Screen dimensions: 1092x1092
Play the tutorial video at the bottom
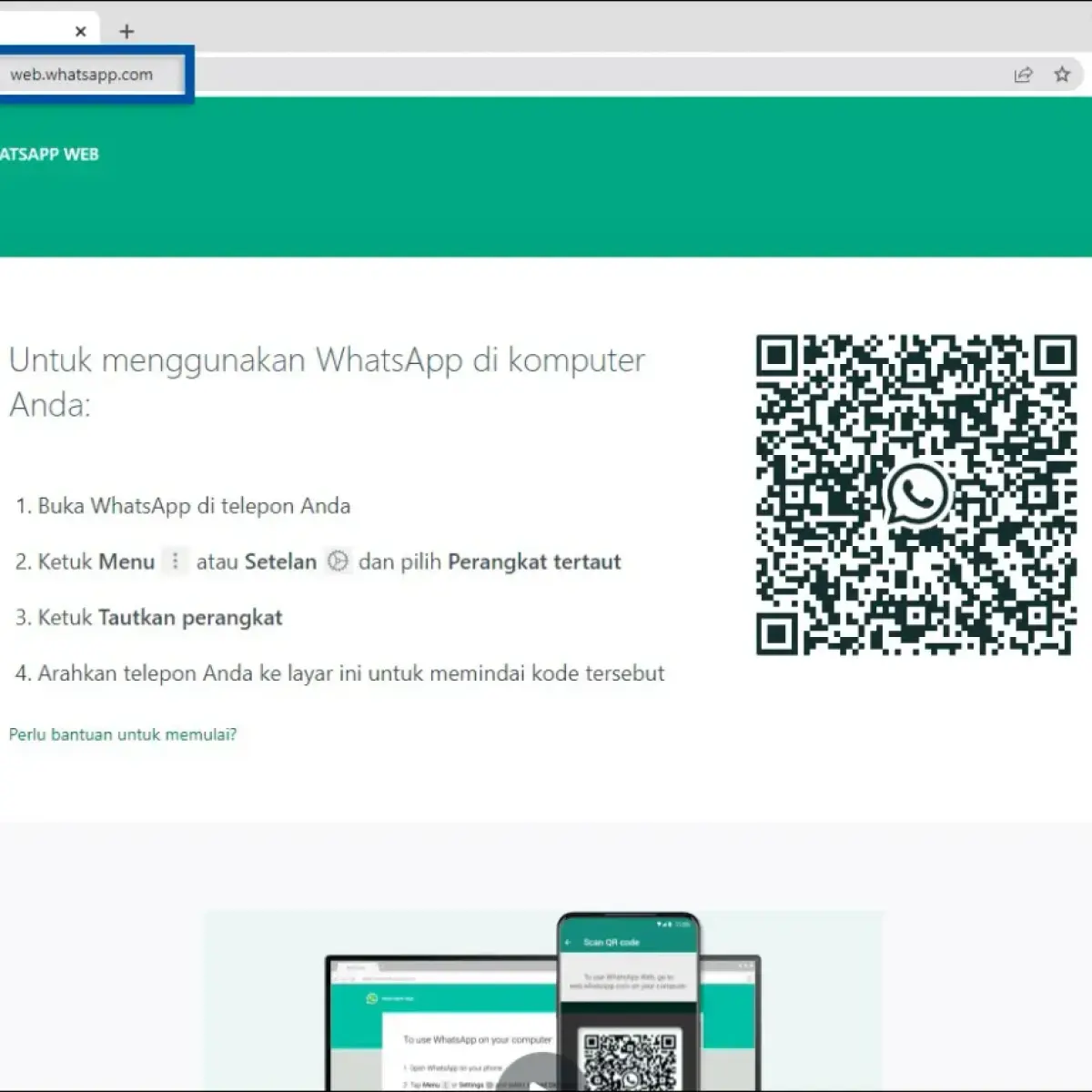[x=543, y=1072]
